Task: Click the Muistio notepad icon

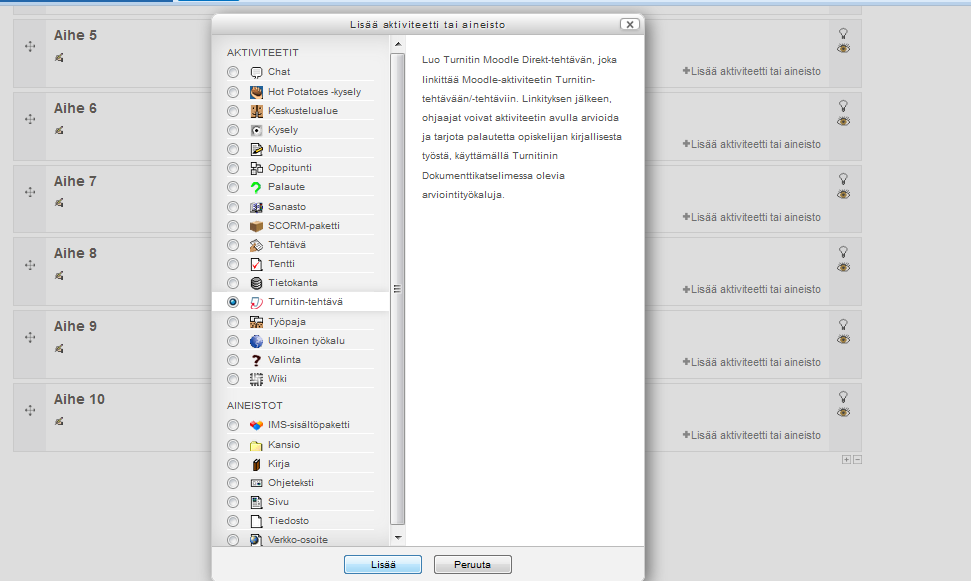Action: coord(256,149)
